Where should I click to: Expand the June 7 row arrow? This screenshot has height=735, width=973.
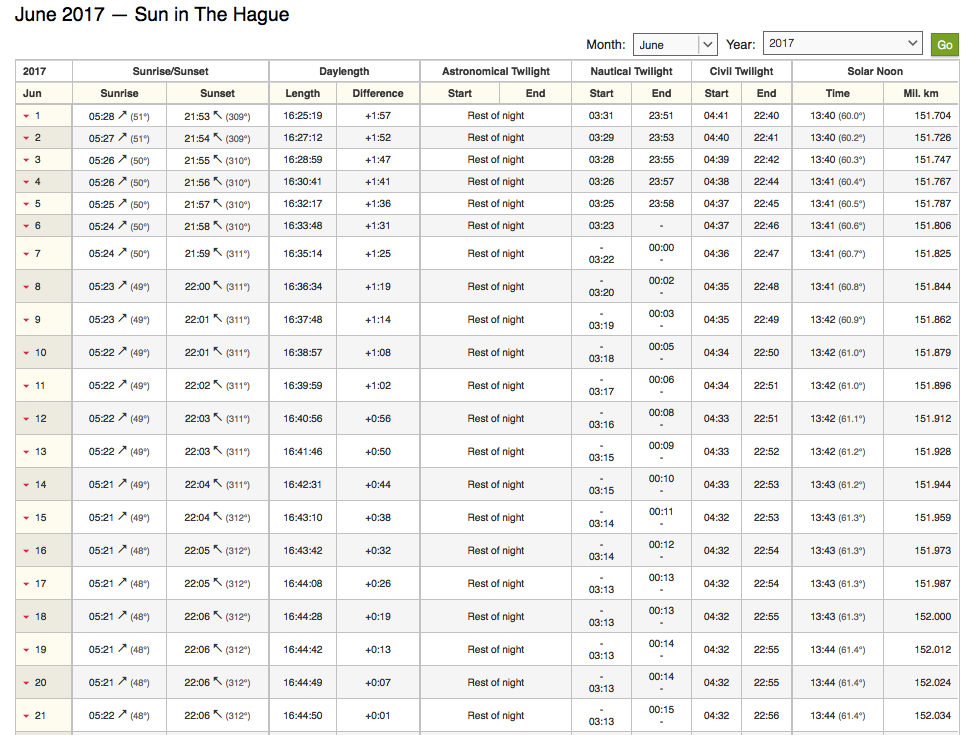26,254
